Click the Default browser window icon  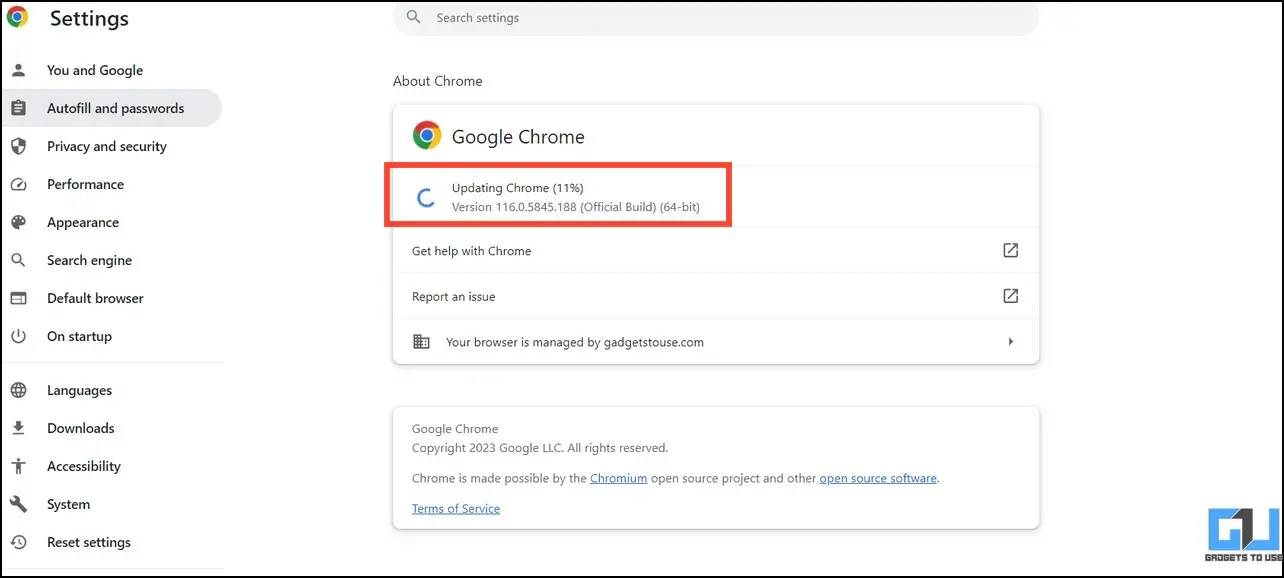tap(18, 298)
